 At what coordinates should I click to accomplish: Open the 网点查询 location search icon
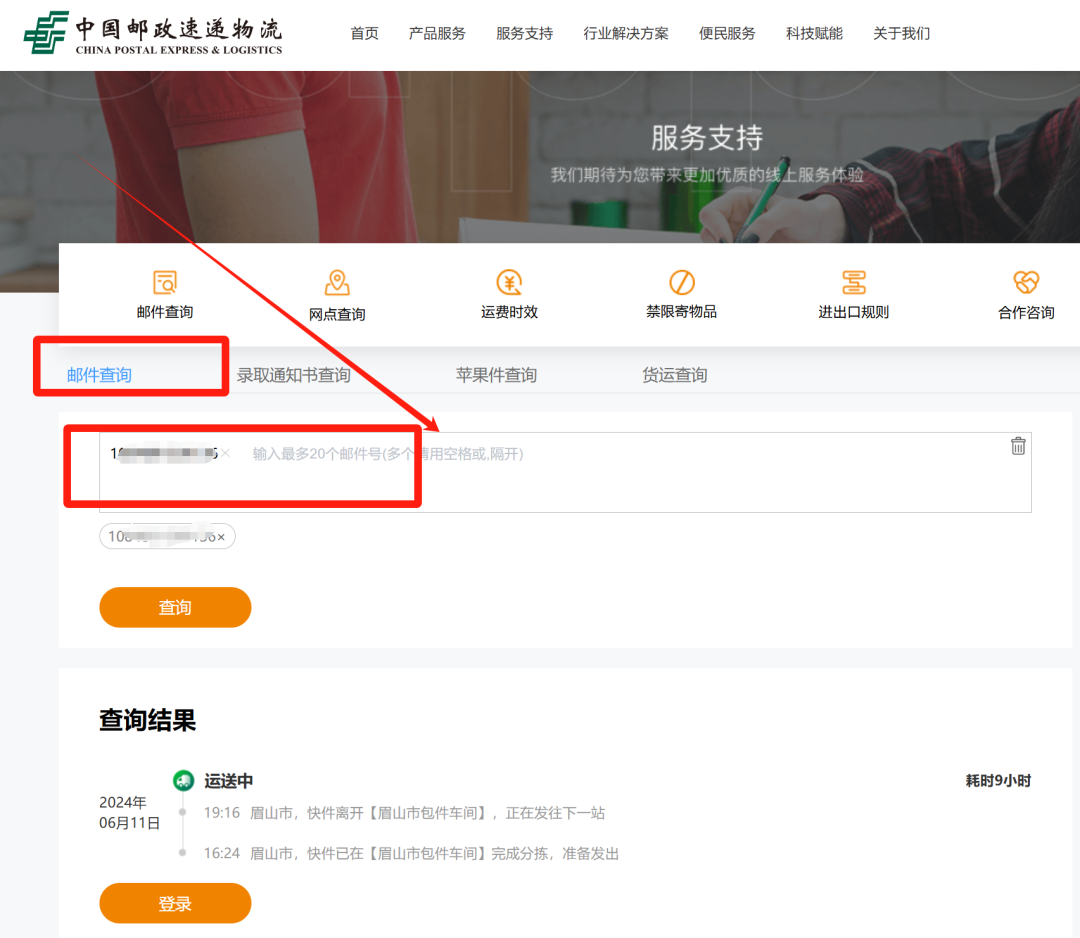pyautogui.click(x=337, y=283)
